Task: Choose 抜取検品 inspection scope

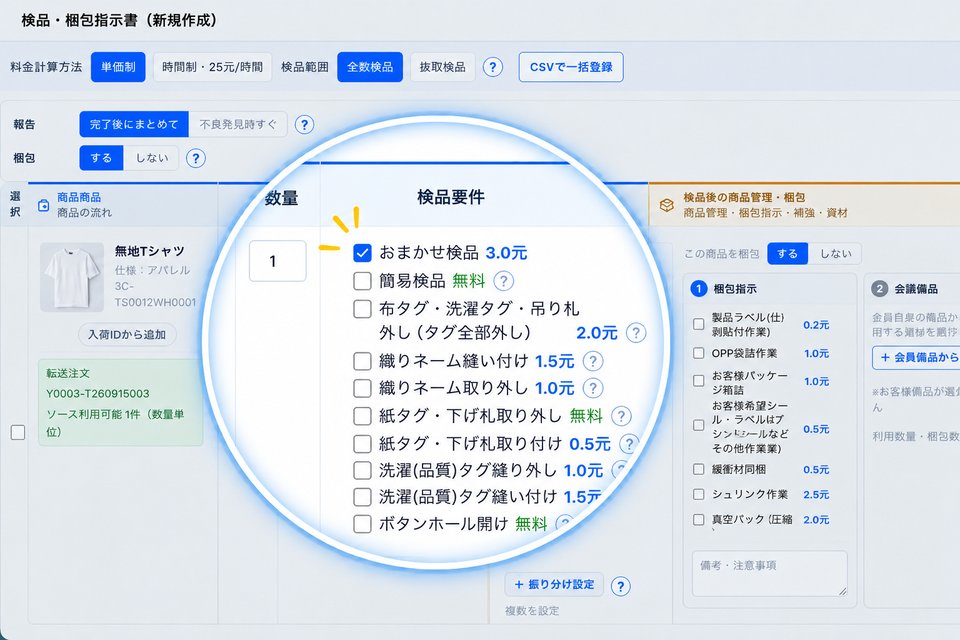Action: 442,67
